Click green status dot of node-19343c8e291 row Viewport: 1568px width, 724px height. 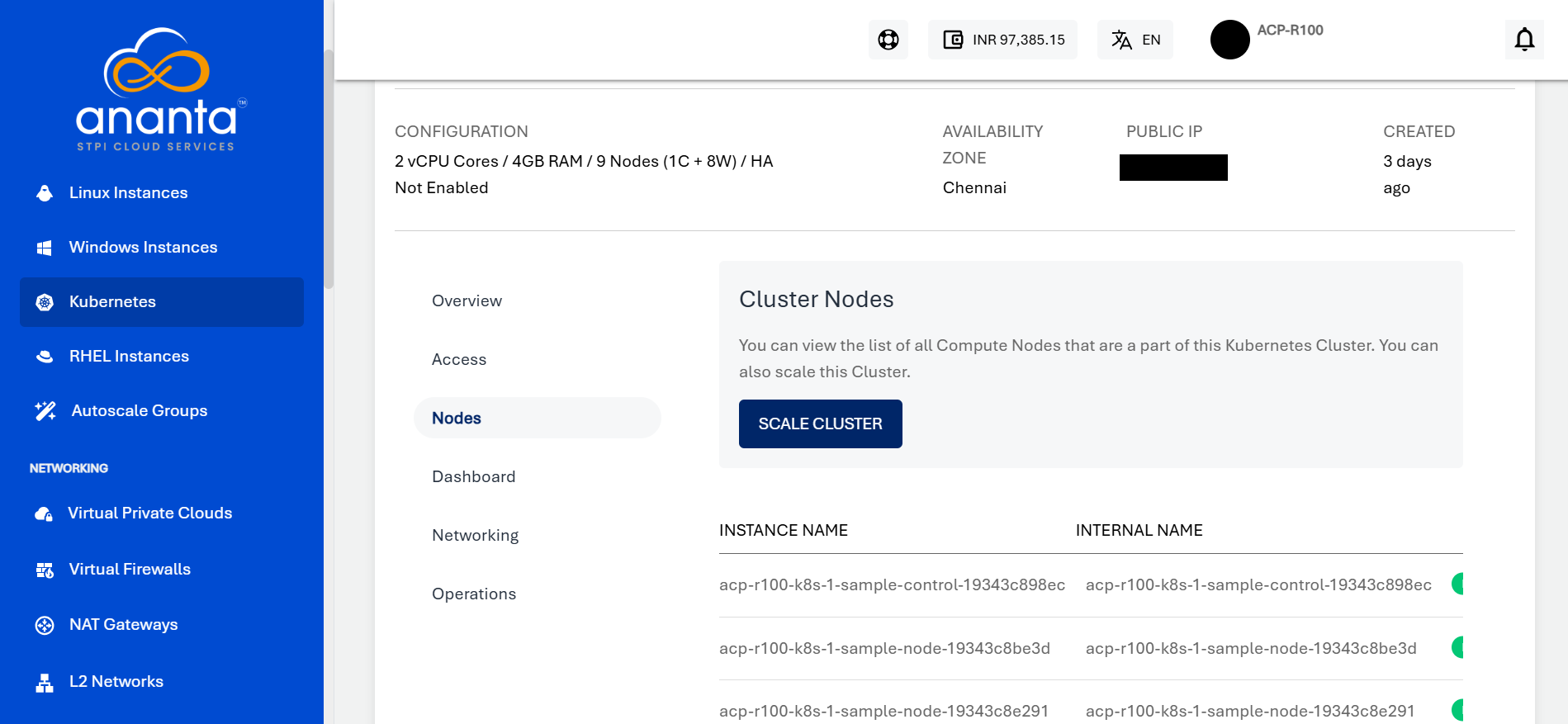click(x=1457, y=710)
